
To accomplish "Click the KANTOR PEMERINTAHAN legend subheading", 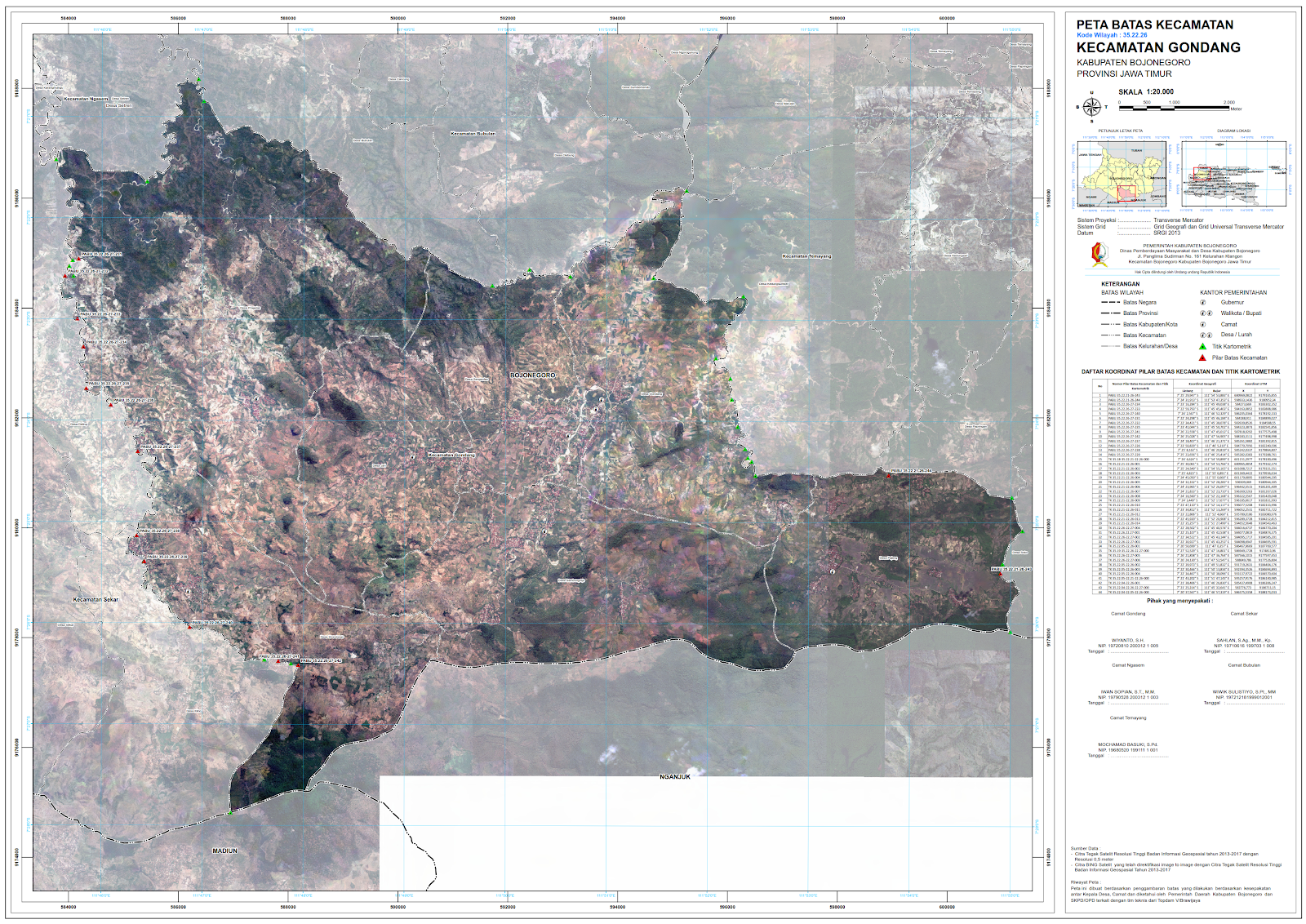I will pyautogui.click(x=1233, y=293).
